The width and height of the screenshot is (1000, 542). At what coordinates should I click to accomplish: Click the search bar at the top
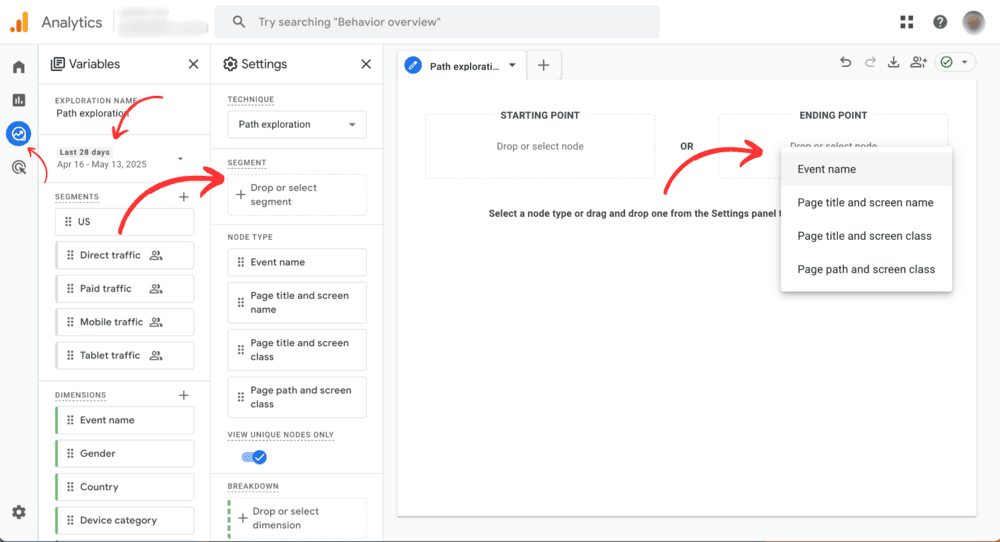tap(437, 22)
